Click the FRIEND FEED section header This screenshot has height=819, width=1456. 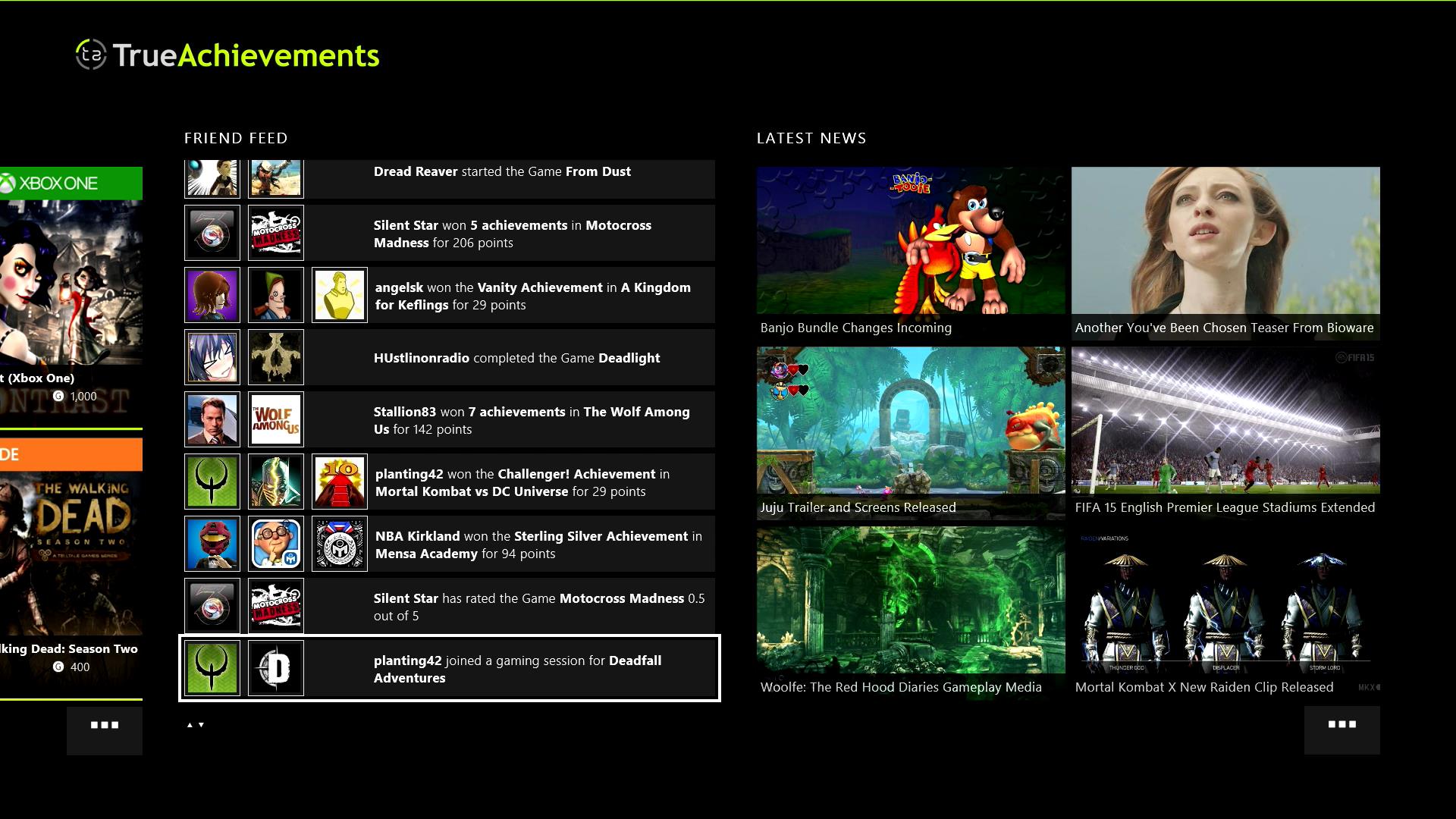pos(236,138)
